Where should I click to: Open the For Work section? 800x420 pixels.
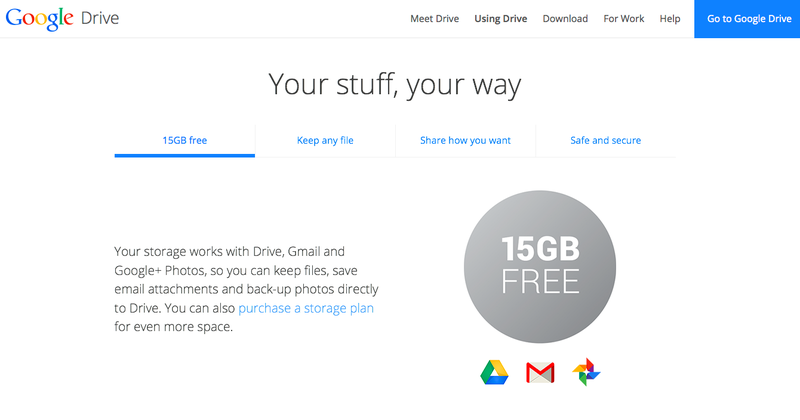click(x=623, y=19)
